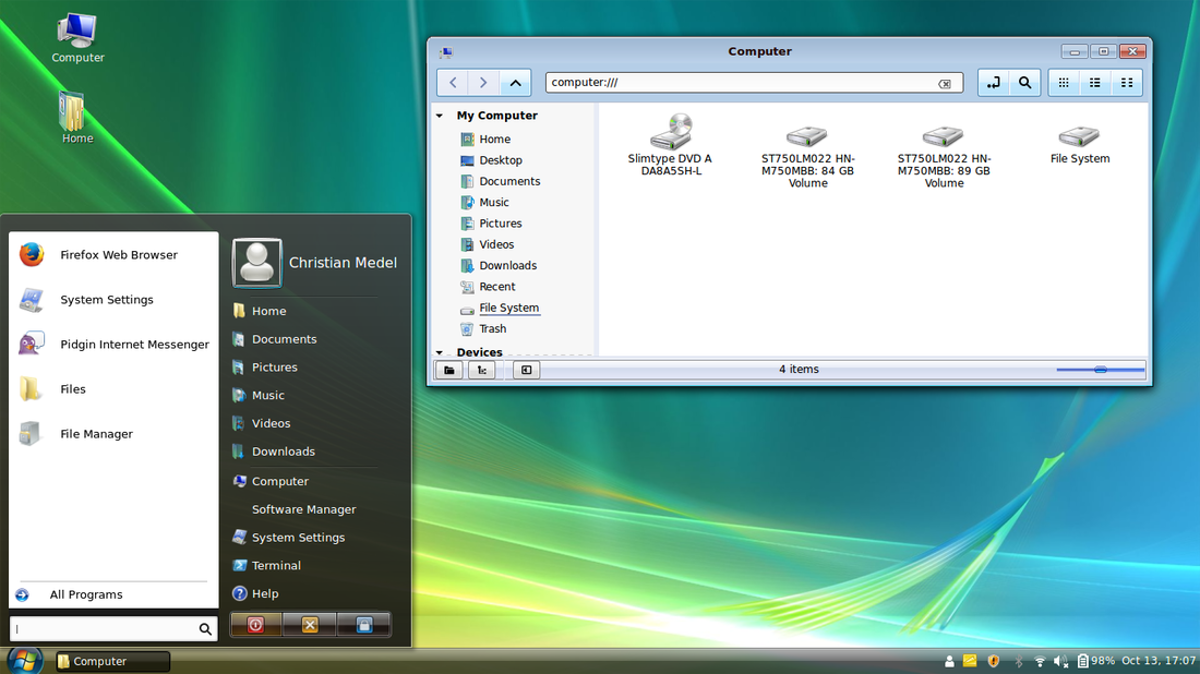Viewport: 1200px width, 674px height.
Task: Open the Bluetooth tray icon
Action: pos(1017,661)
